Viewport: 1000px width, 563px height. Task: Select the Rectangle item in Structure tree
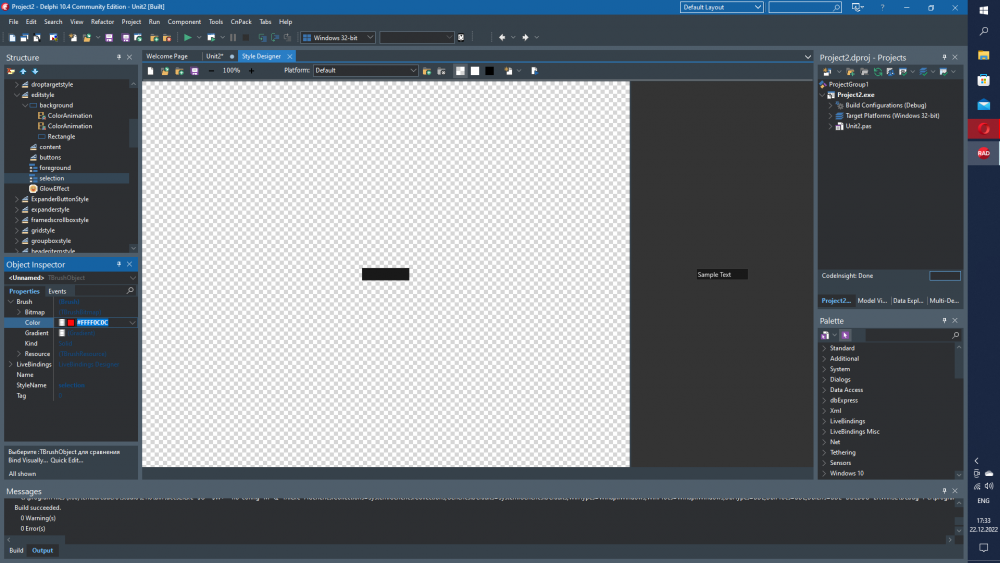(61, 136)
